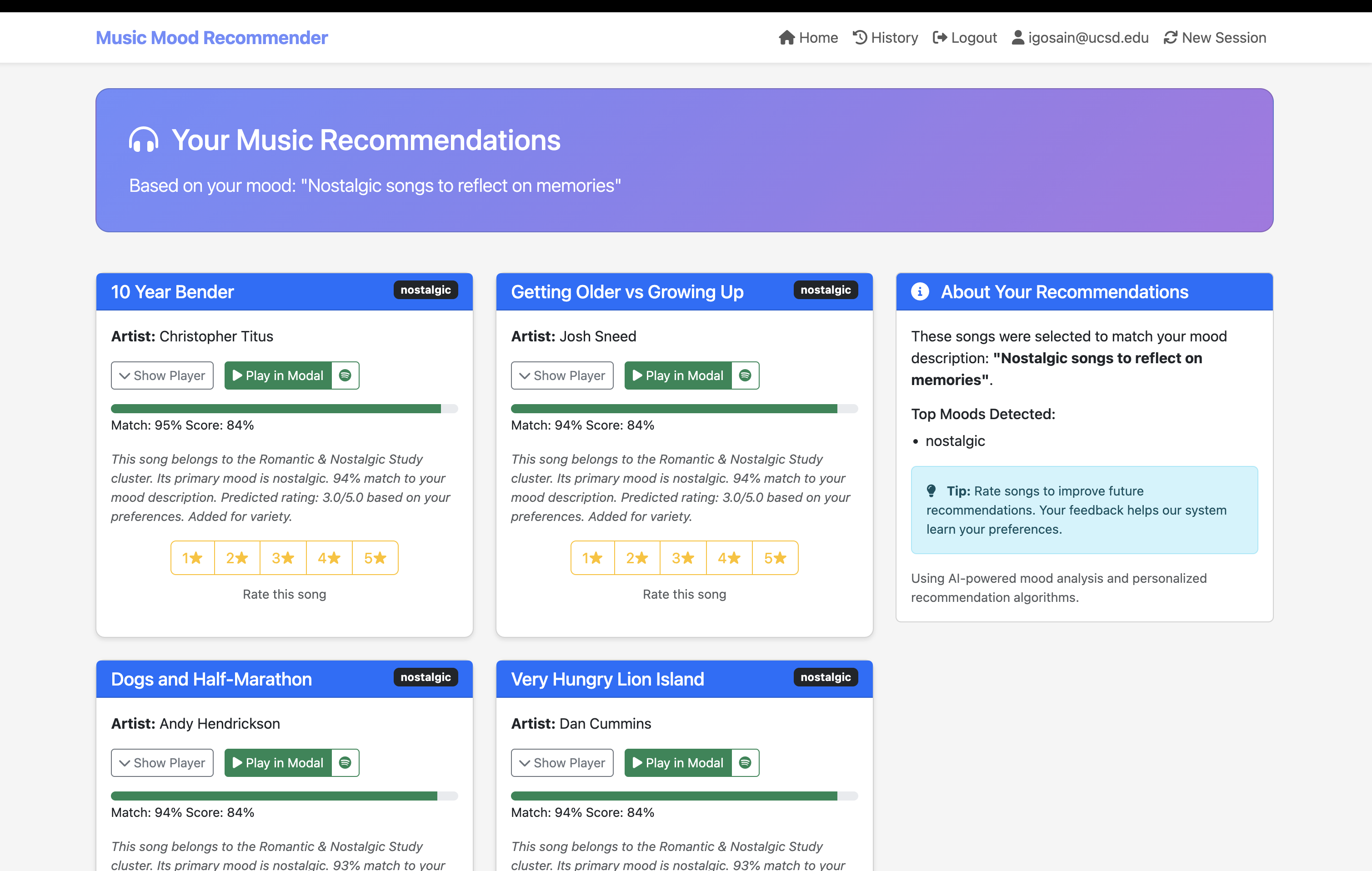Screen dimensions: 1372x871
Task: Expand the player for 10 Year Bender
Action: [162, 375]
